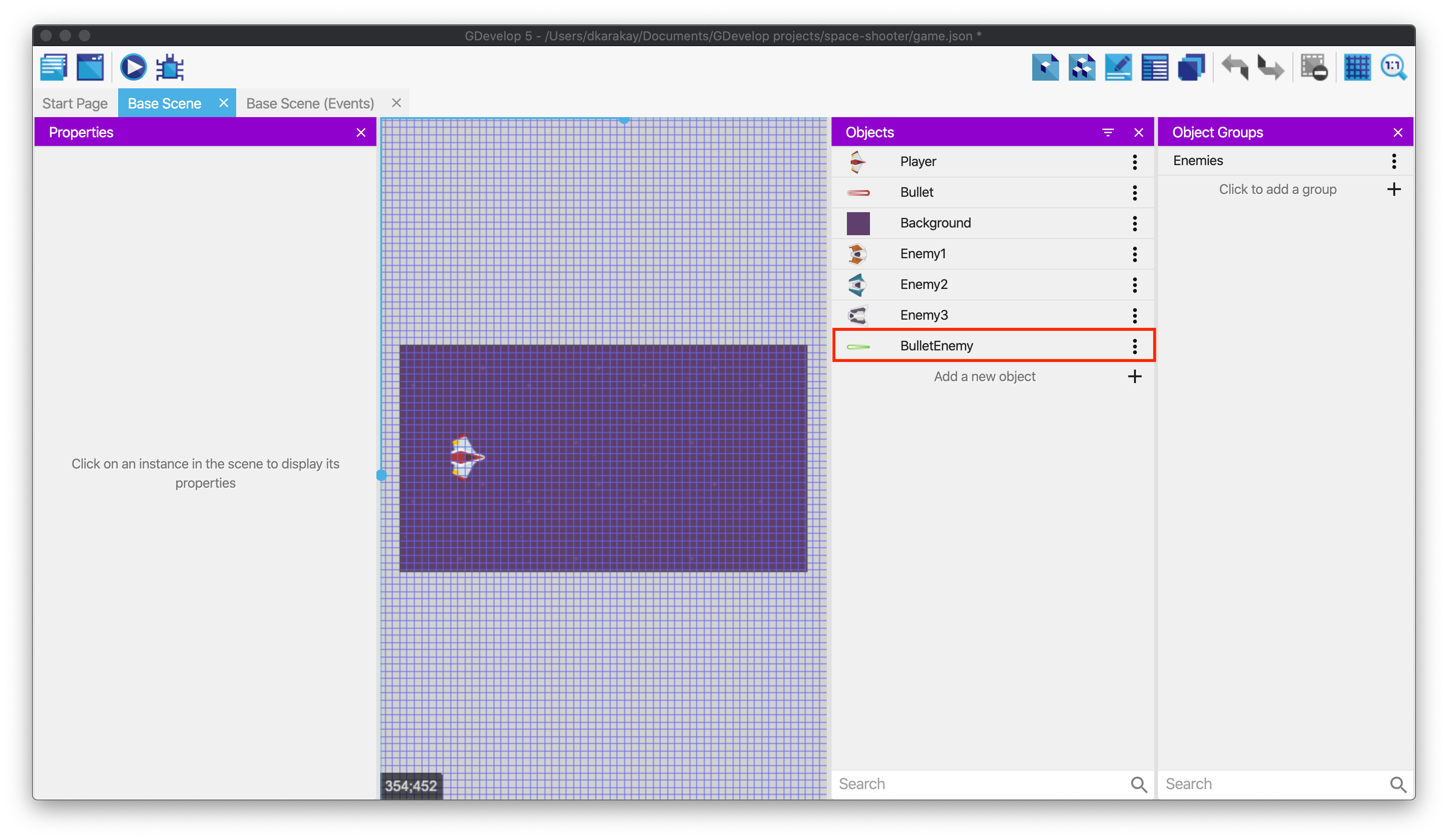
Task: Click the grid toggle icon in toolbar
Action: tap(1357, 67)
